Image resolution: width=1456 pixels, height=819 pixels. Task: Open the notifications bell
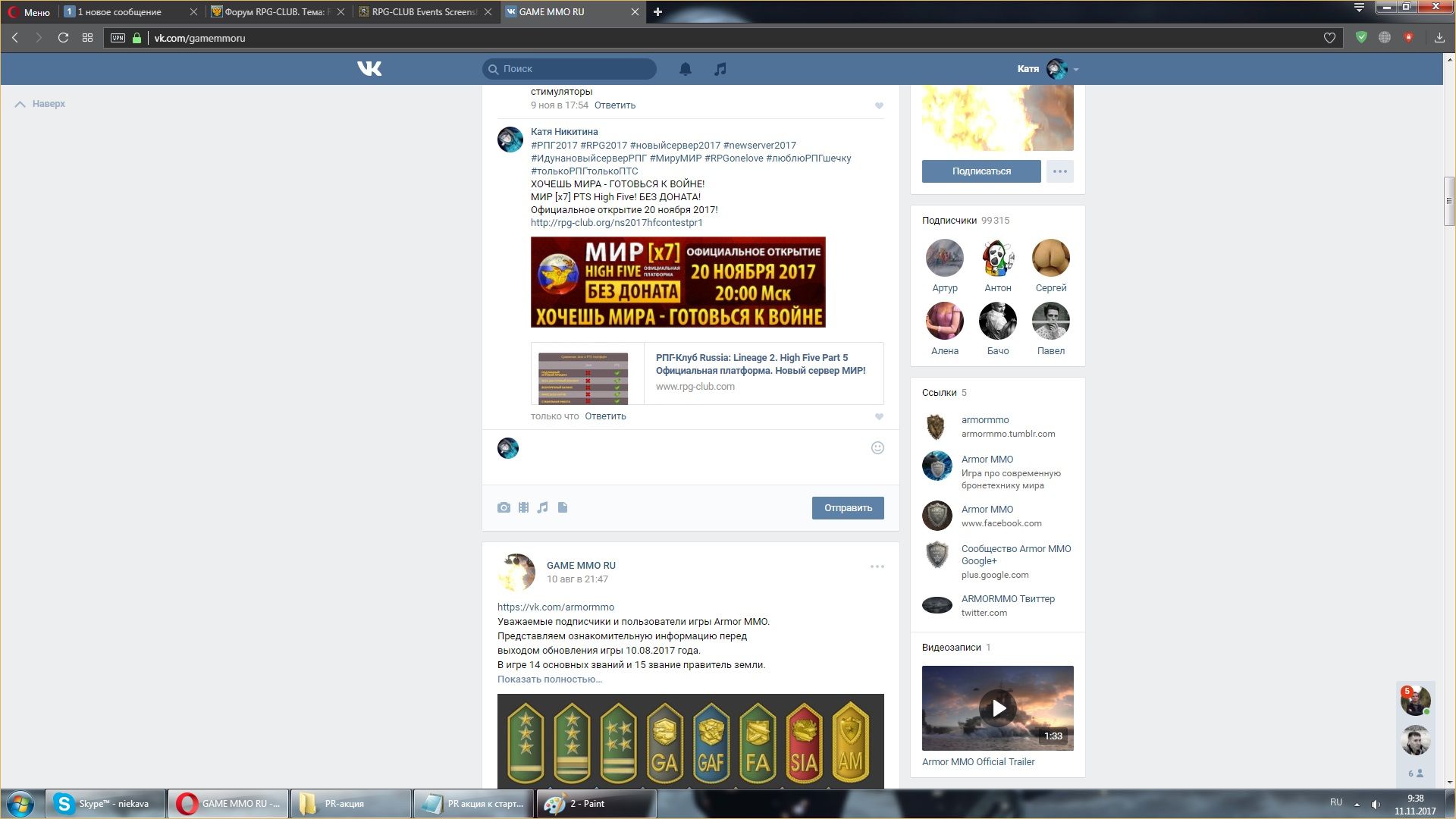tap(685, 69)
